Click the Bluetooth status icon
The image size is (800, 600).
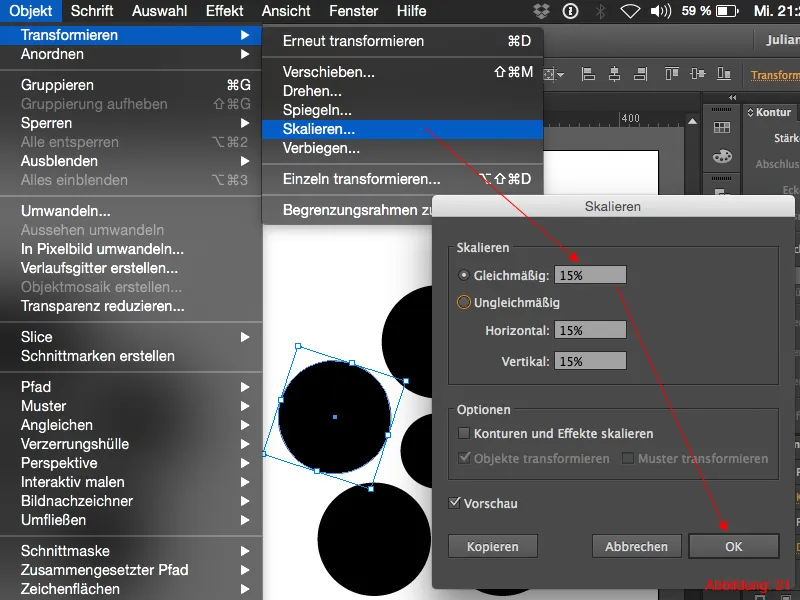[x=601, y=11]
